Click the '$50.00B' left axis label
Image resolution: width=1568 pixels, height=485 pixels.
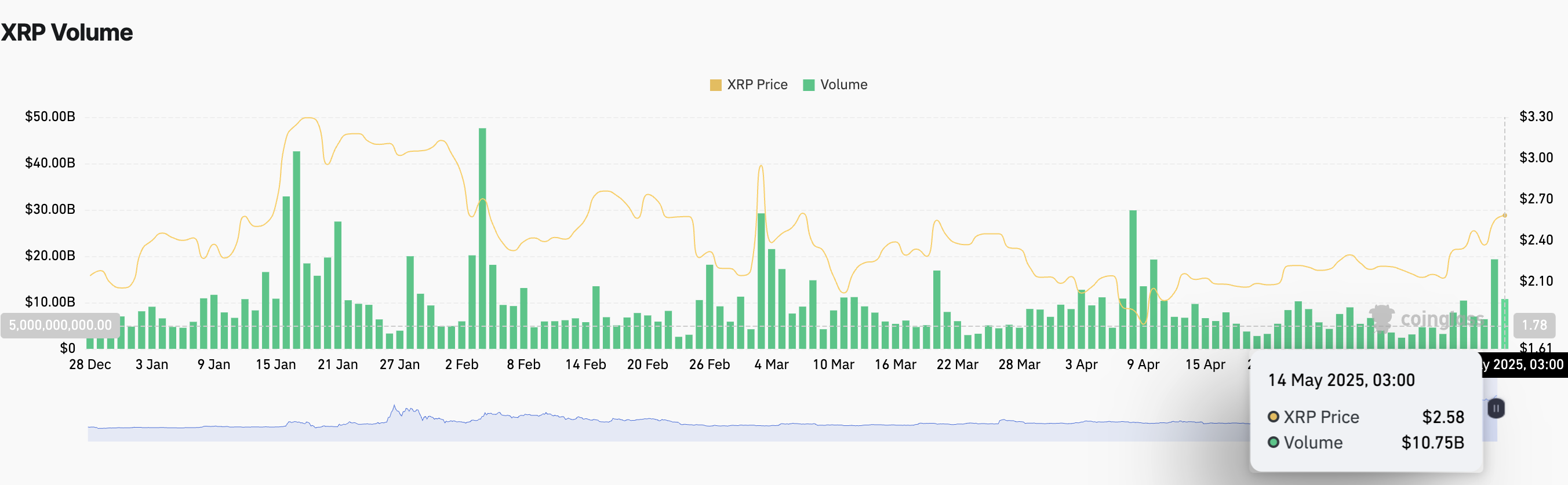point(50,116)
